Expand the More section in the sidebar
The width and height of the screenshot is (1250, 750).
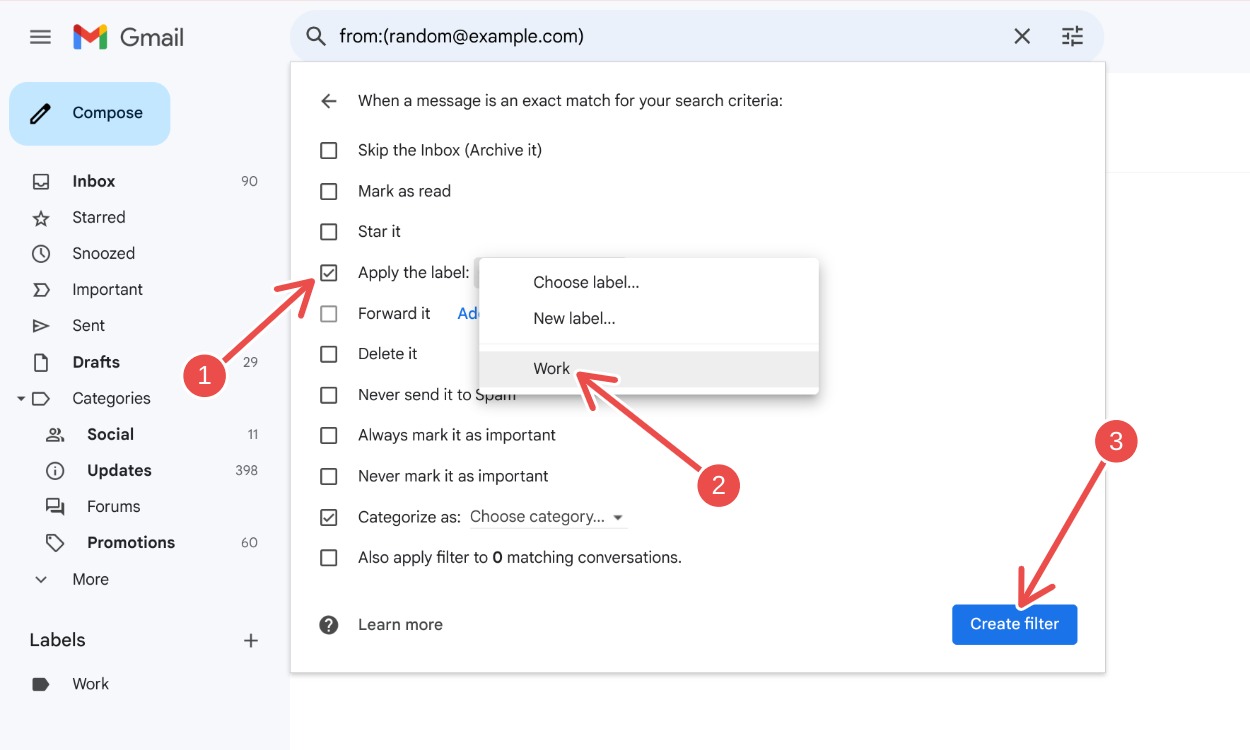tap(41, 579)
